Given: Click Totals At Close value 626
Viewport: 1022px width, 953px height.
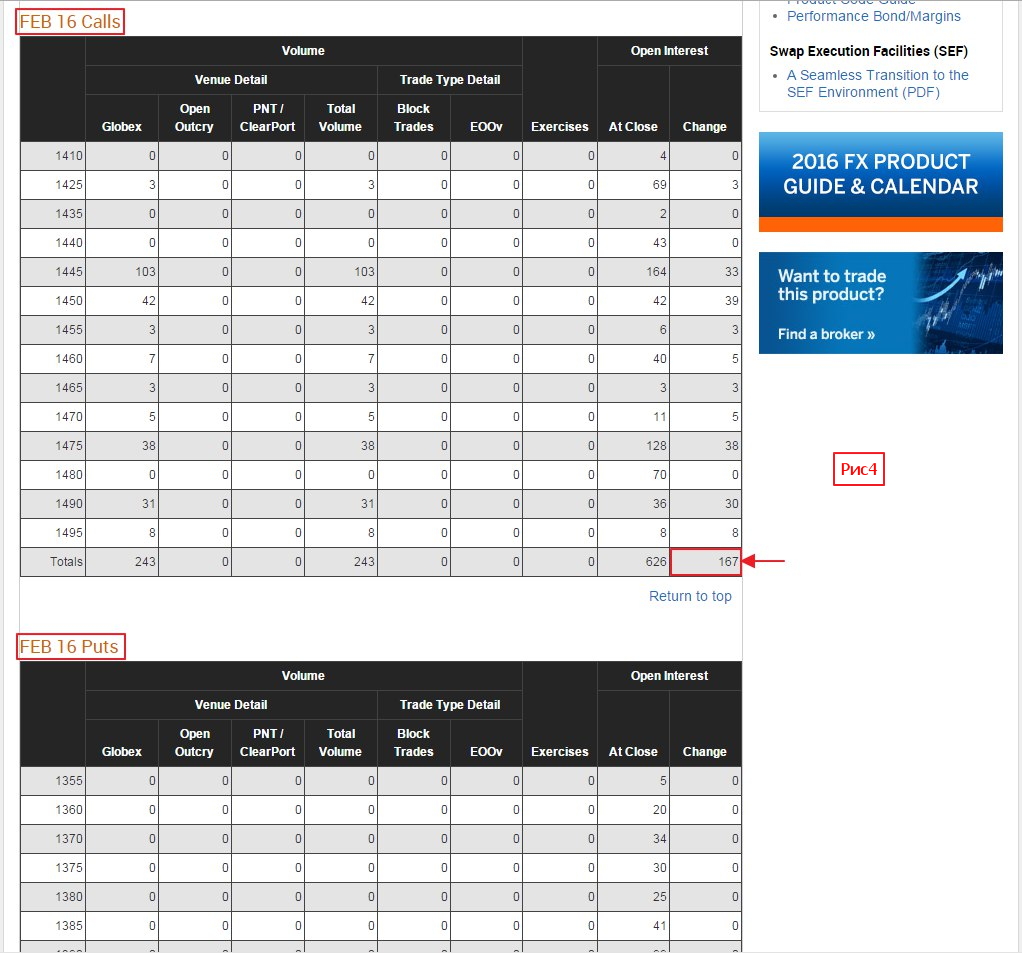Looking at the screenshot, I should click(656, 562).
